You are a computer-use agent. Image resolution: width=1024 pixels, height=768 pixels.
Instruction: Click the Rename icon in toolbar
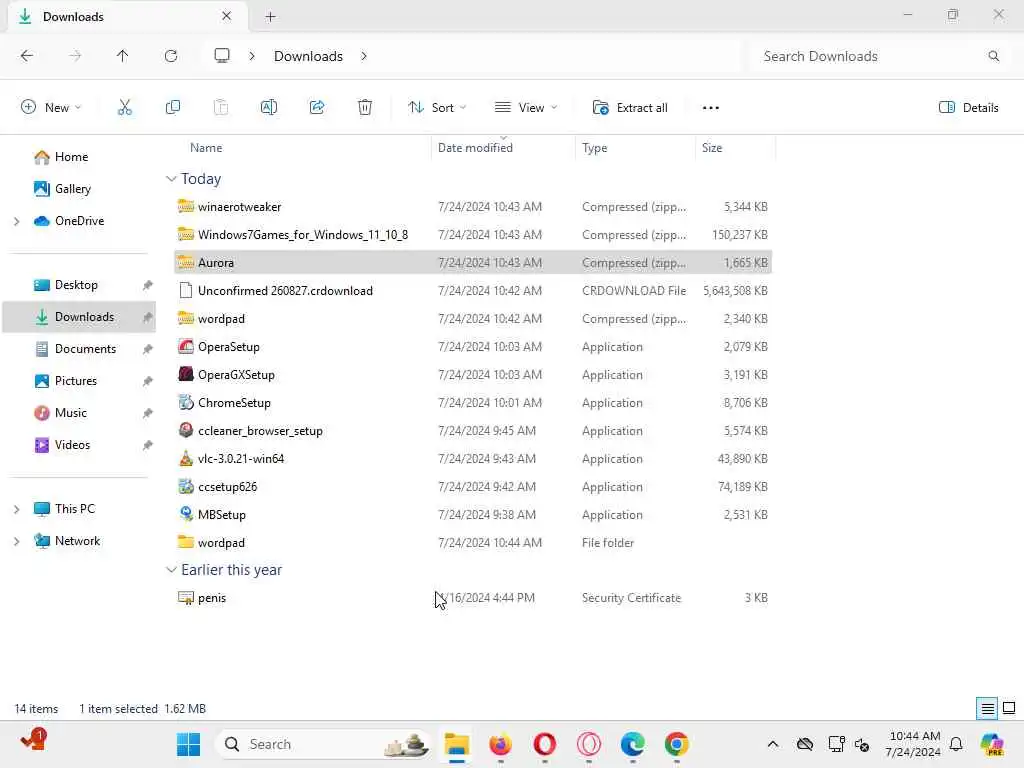[268, 108]
